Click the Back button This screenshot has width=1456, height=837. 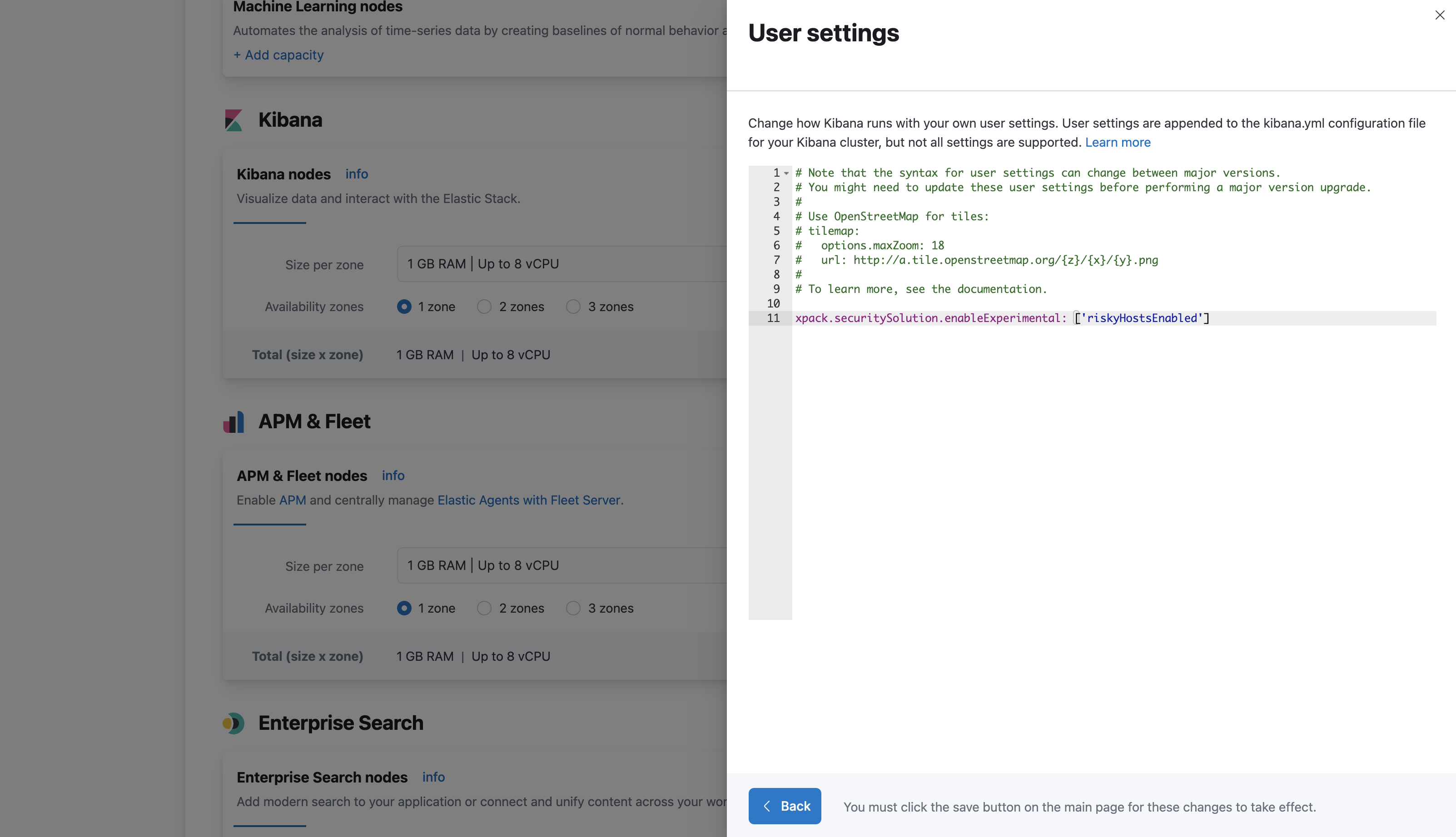785,806
